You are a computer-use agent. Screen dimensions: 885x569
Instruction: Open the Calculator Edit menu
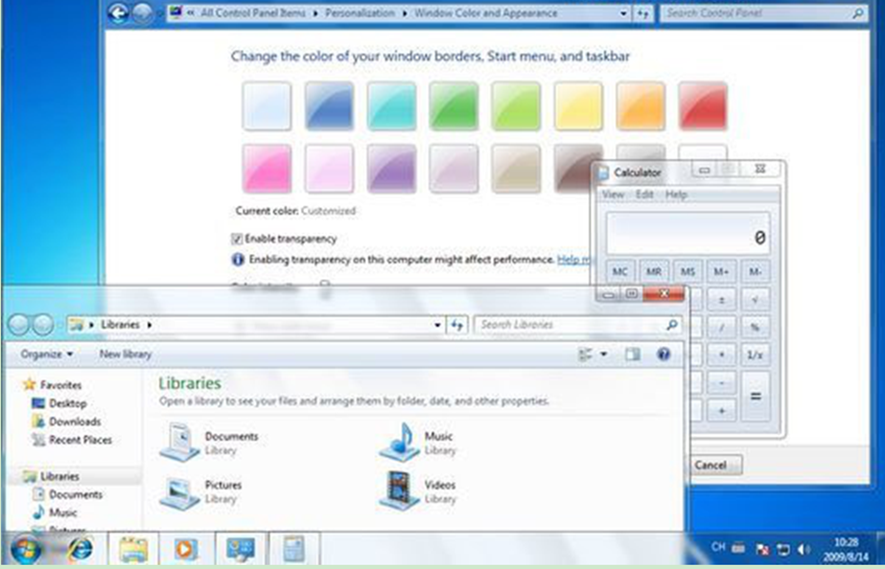(x=645, y=195)
